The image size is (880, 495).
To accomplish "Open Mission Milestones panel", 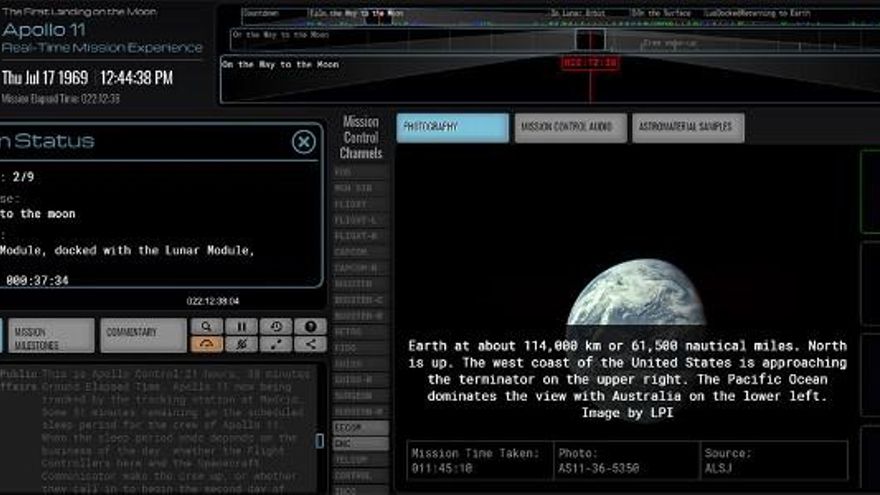I will 51,336.
